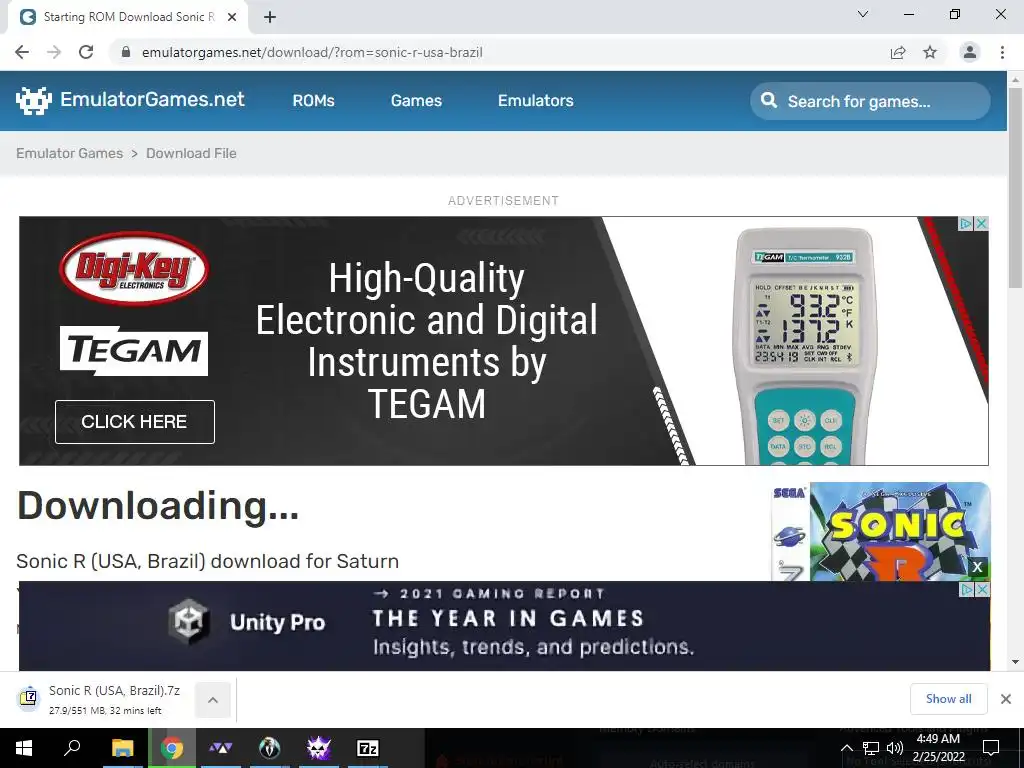Open AdChoices on Unity banner
Image resolution: width=1024 pixels, height=768 pixels.
[x=967, y=589]
